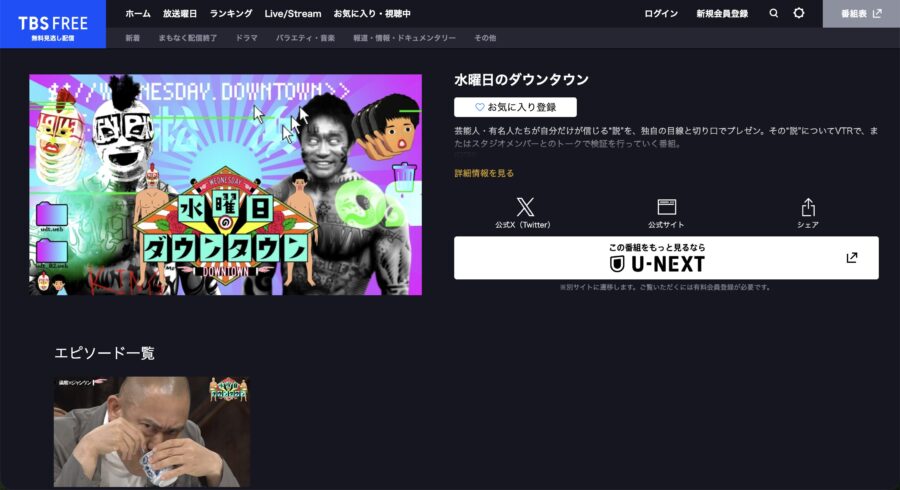900x490 pixels.
Task: Click the official X (Twitter) icon
Action: pos(525,208)
